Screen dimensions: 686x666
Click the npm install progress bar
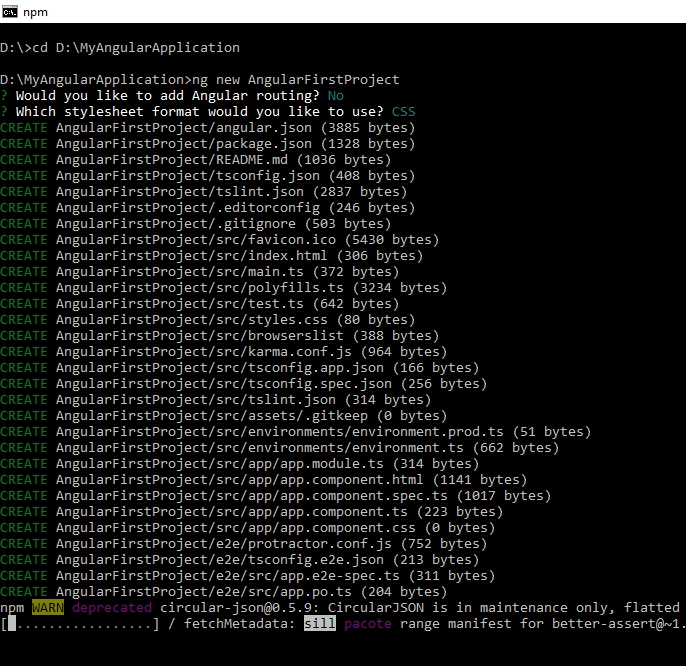[80, 624]
